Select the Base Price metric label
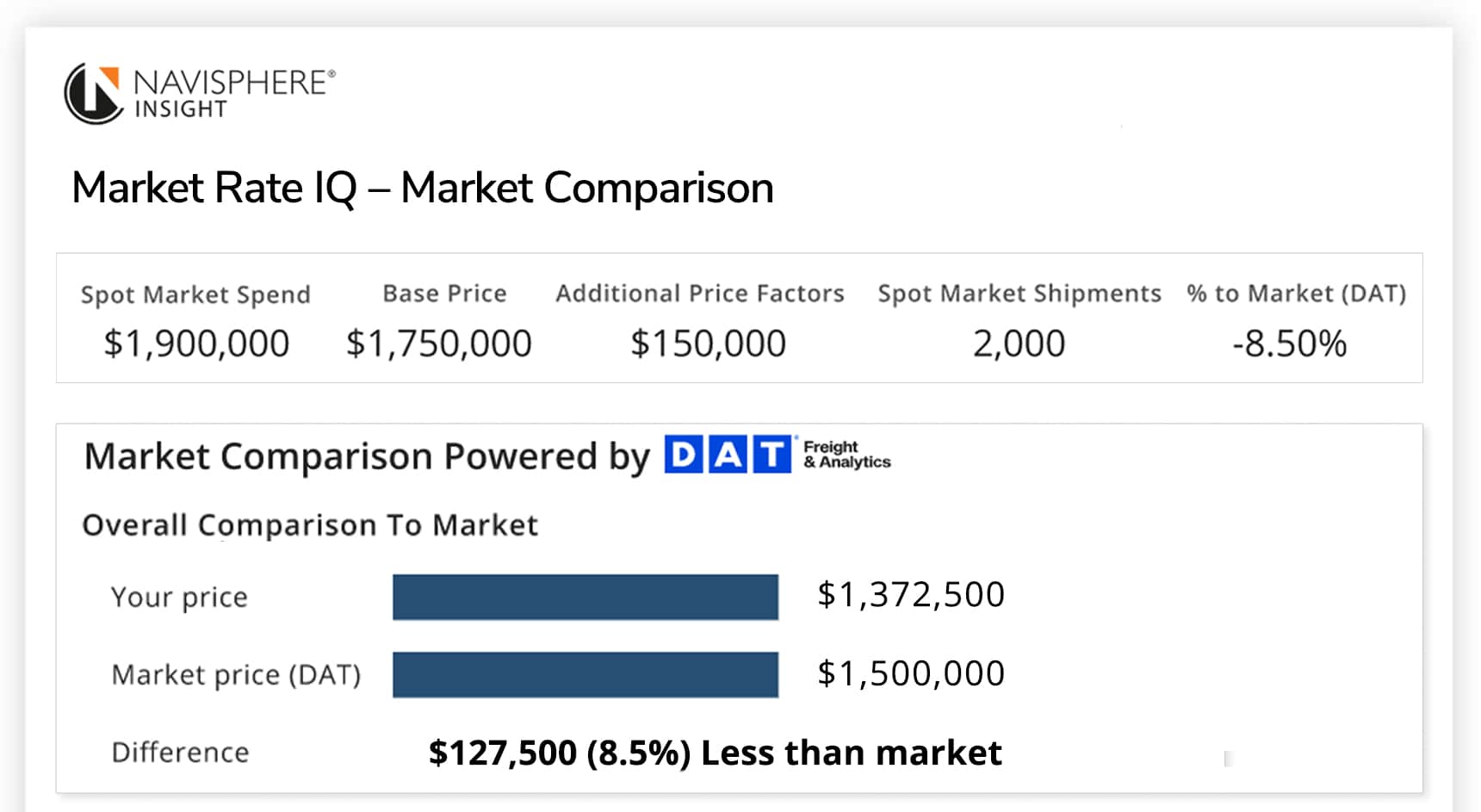1481x812 pixels. point(444,294)
